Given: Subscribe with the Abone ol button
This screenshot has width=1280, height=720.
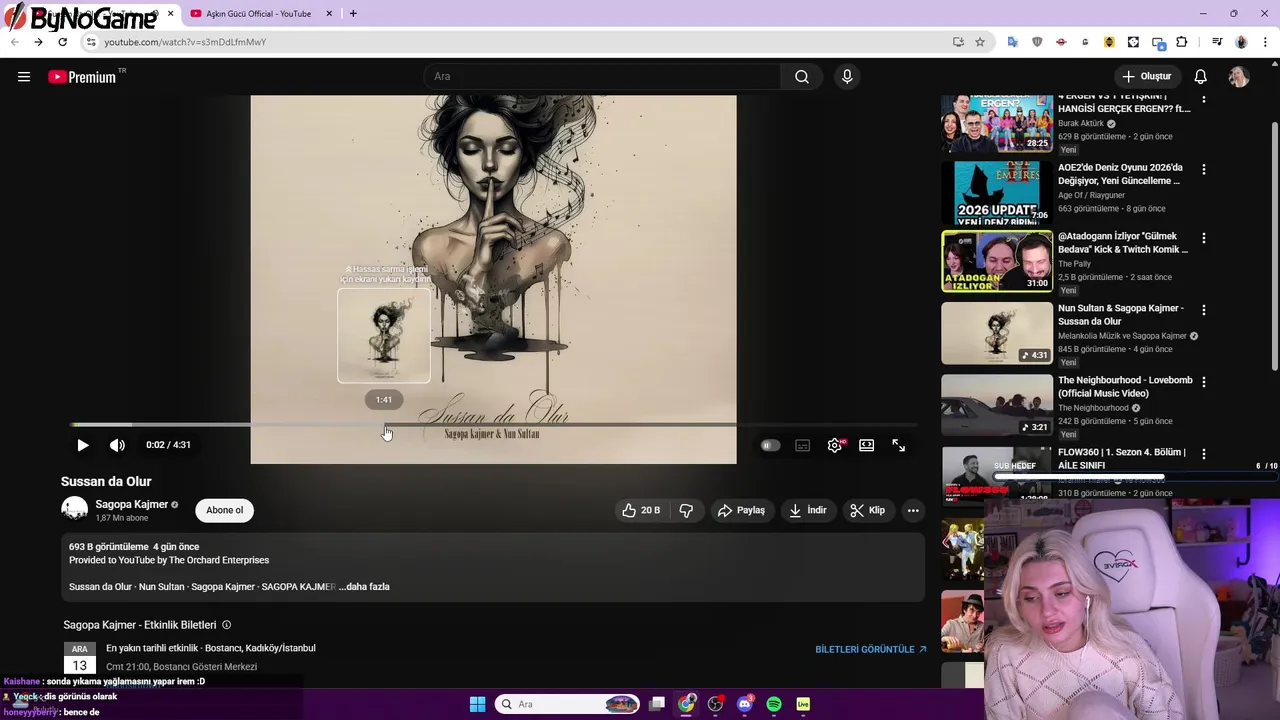Looking at the screenshot, I should tap(224, 510).
